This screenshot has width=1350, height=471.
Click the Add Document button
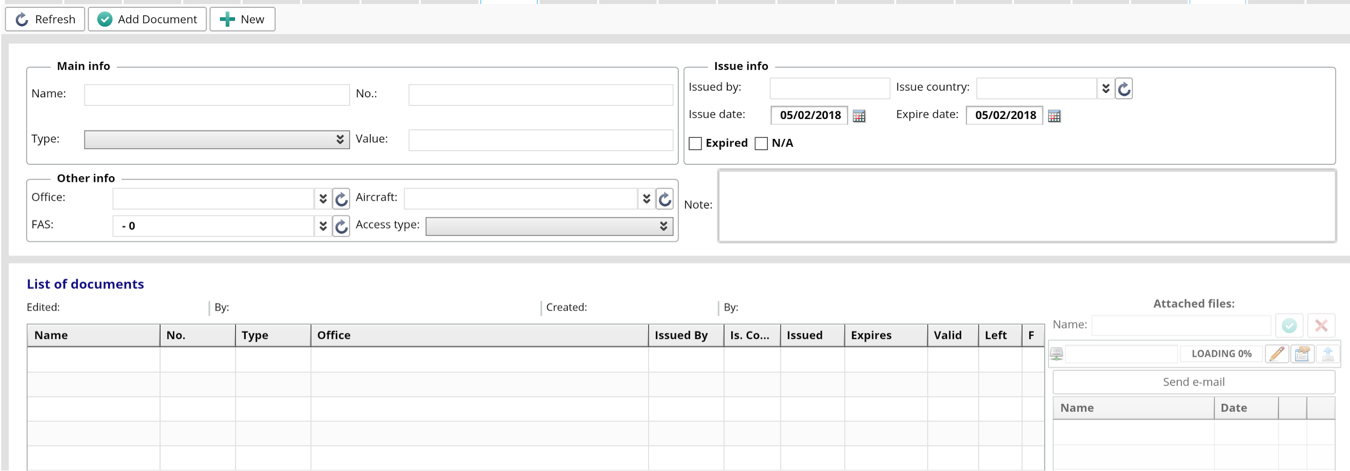147,19
